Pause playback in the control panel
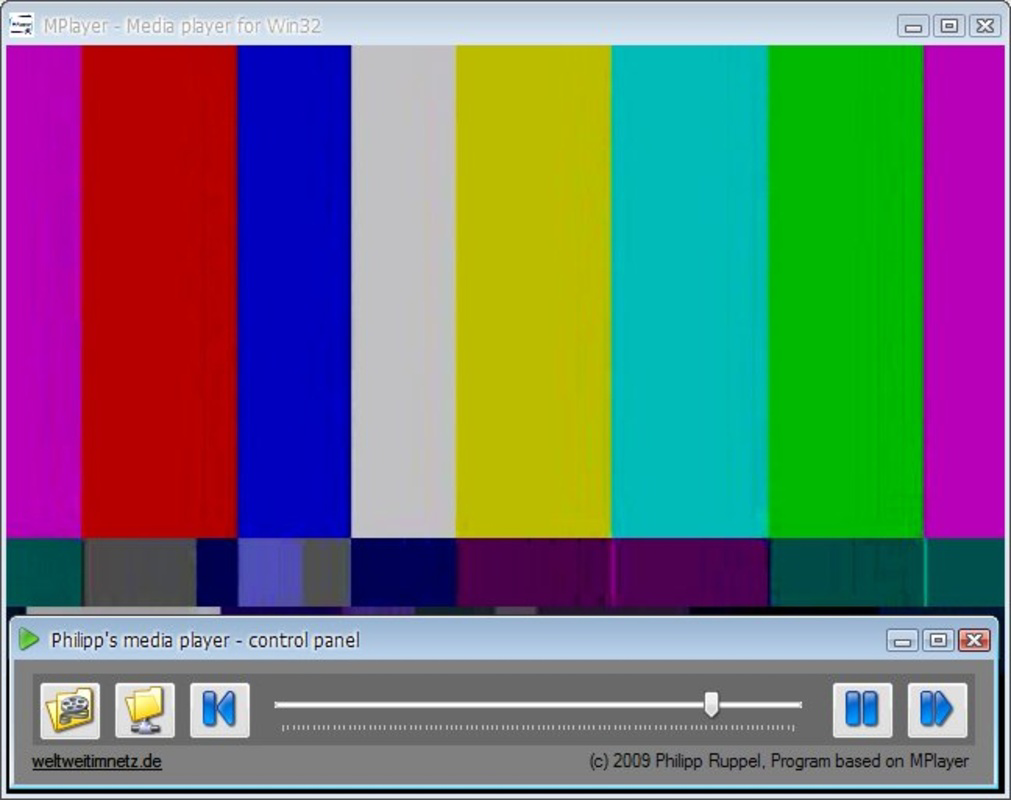The image size is (1011, 800). pyautogui.click(x=862, y=710)
